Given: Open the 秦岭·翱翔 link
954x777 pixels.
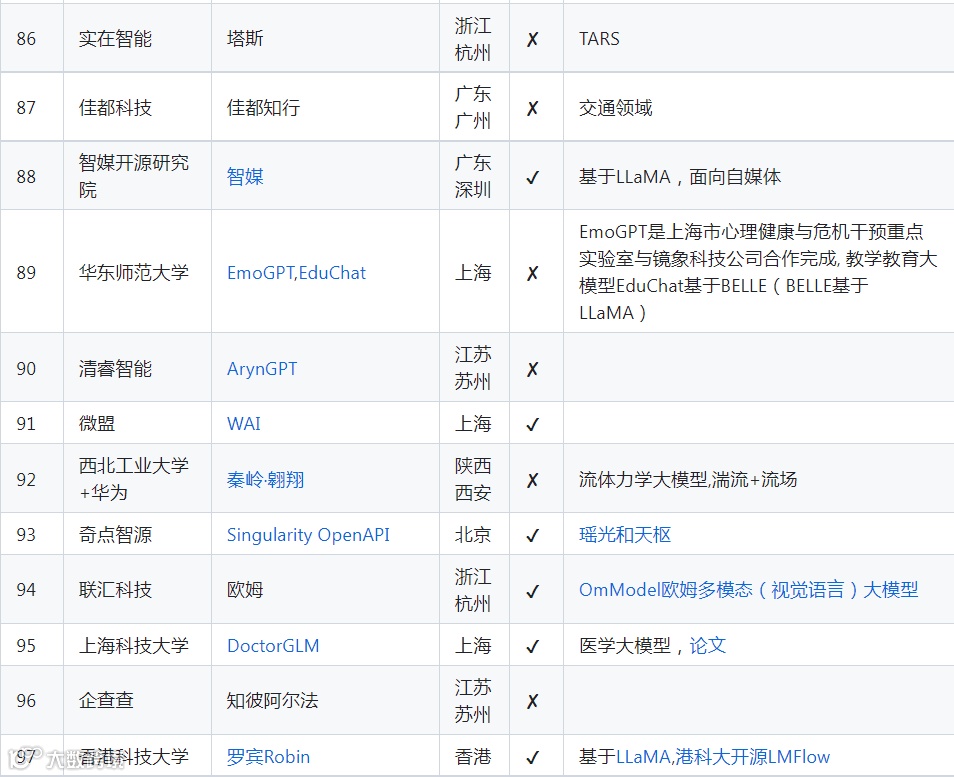Looking at the screenshot, I should [x=265, y=479].
